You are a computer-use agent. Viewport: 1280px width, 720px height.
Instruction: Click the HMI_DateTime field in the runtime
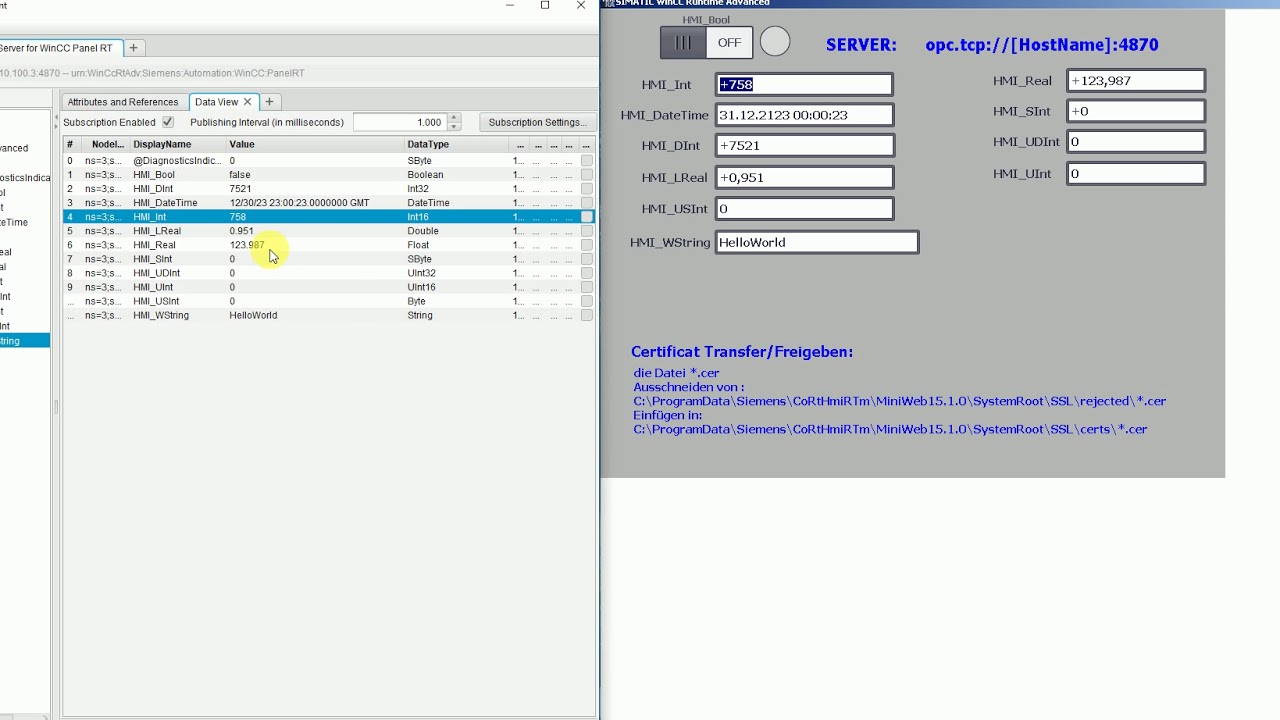coord(804,115)
